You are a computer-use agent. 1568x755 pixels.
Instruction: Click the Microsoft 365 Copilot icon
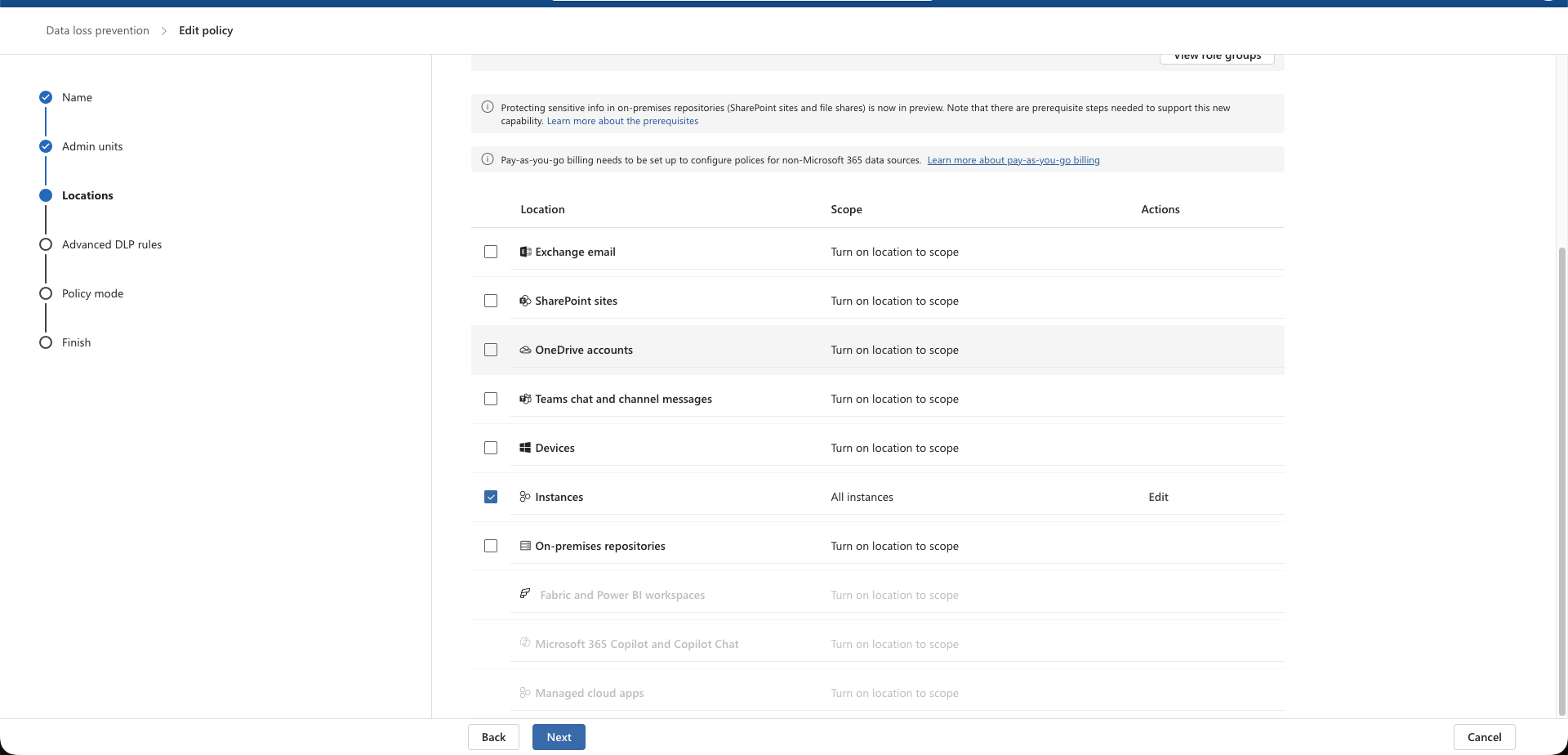525,643
